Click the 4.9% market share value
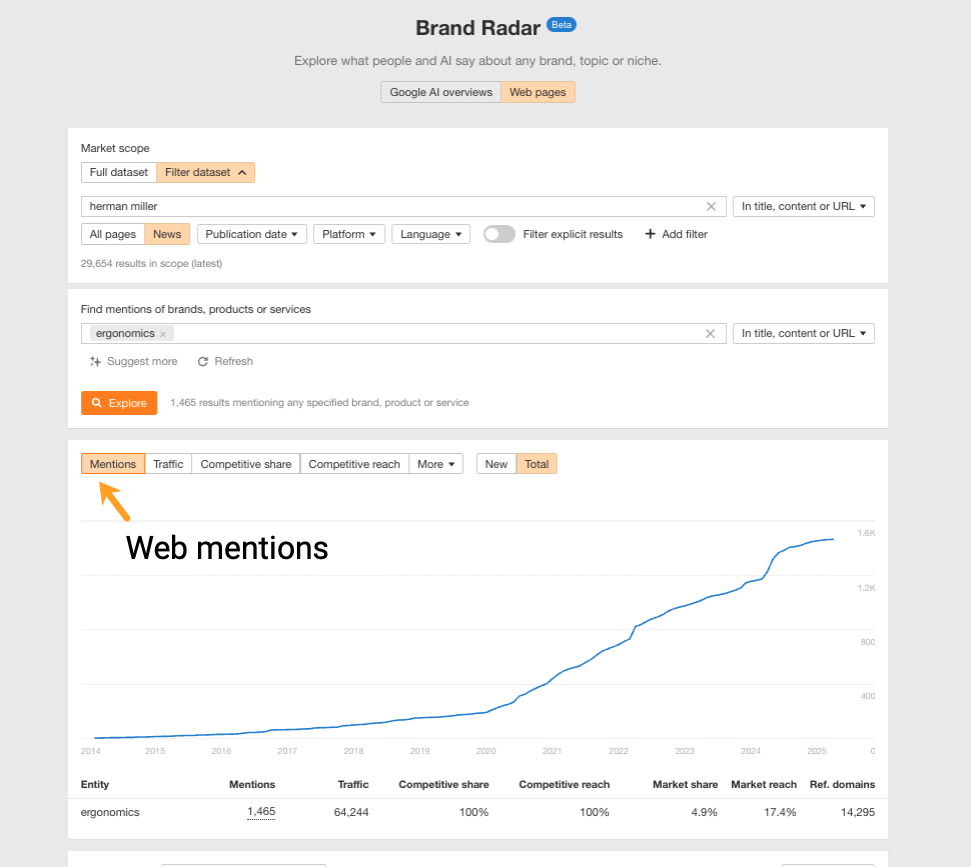The height and width of the screenshot is (867, 971). (x=704, y=812)
